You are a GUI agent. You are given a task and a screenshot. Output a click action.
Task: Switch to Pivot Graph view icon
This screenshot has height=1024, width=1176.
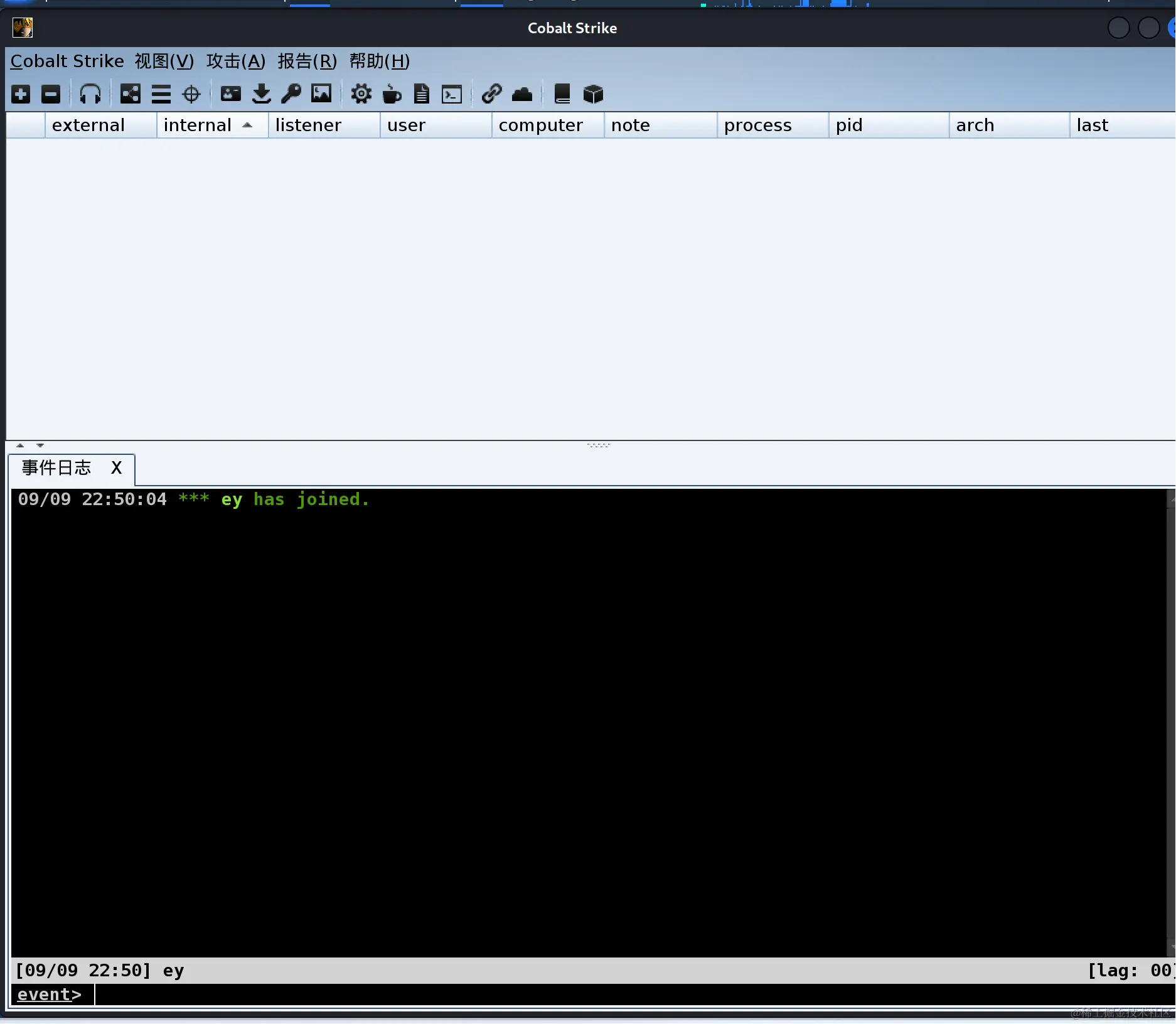131,94
